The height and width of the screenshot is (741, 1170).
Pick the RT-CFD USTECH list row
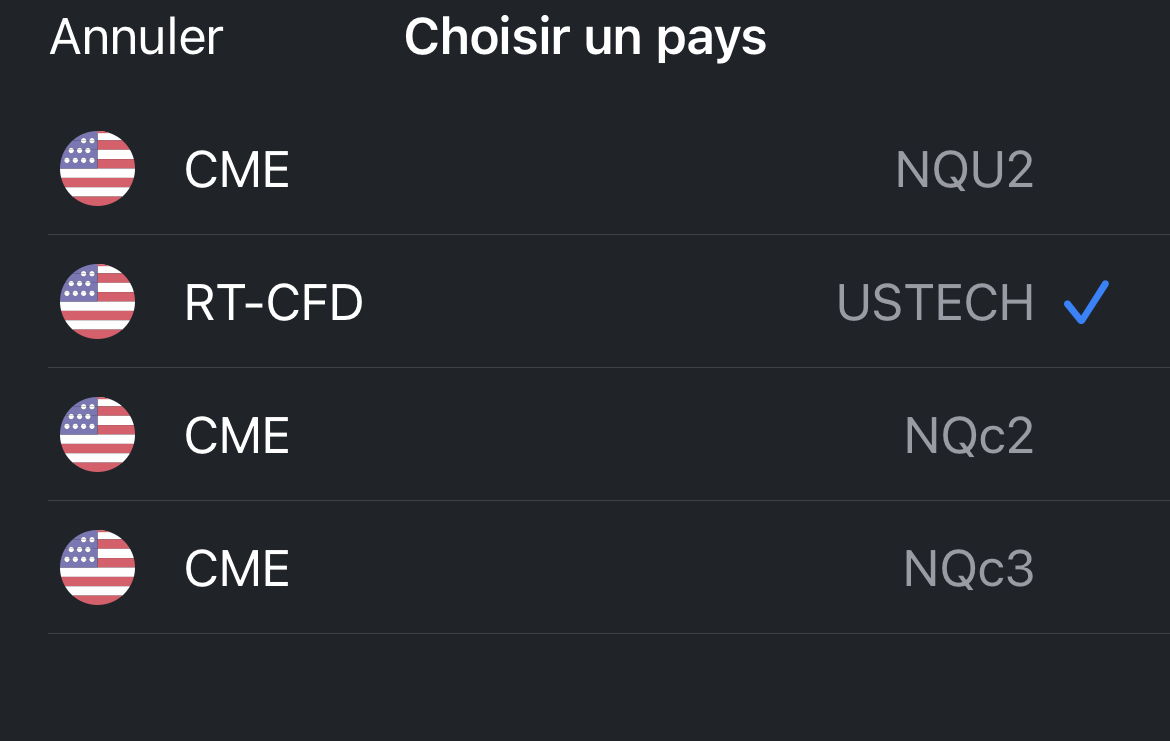pyautogui.click(x=600, y=303)
